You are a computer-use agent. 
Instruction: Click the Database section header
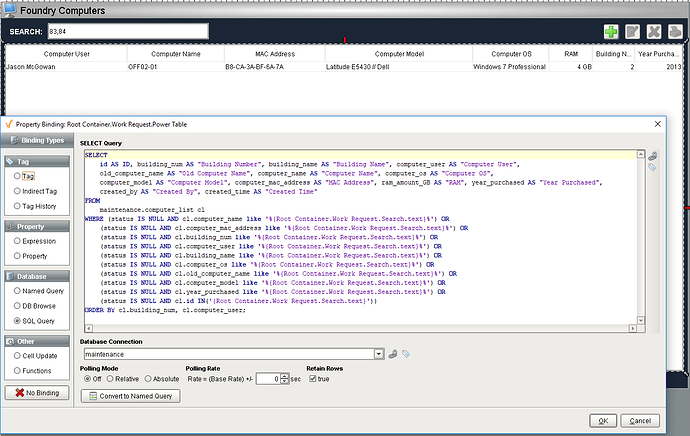37,276
